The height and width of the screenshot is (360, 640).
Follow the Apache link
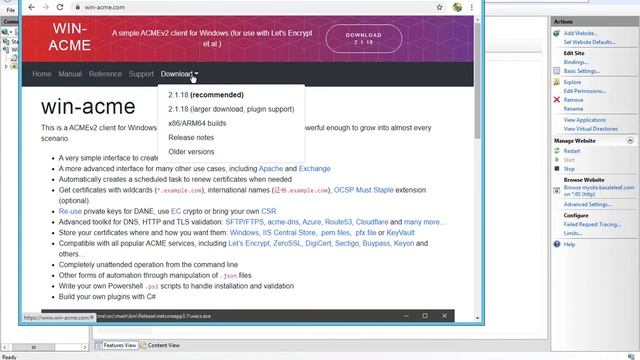pos(271,169)
